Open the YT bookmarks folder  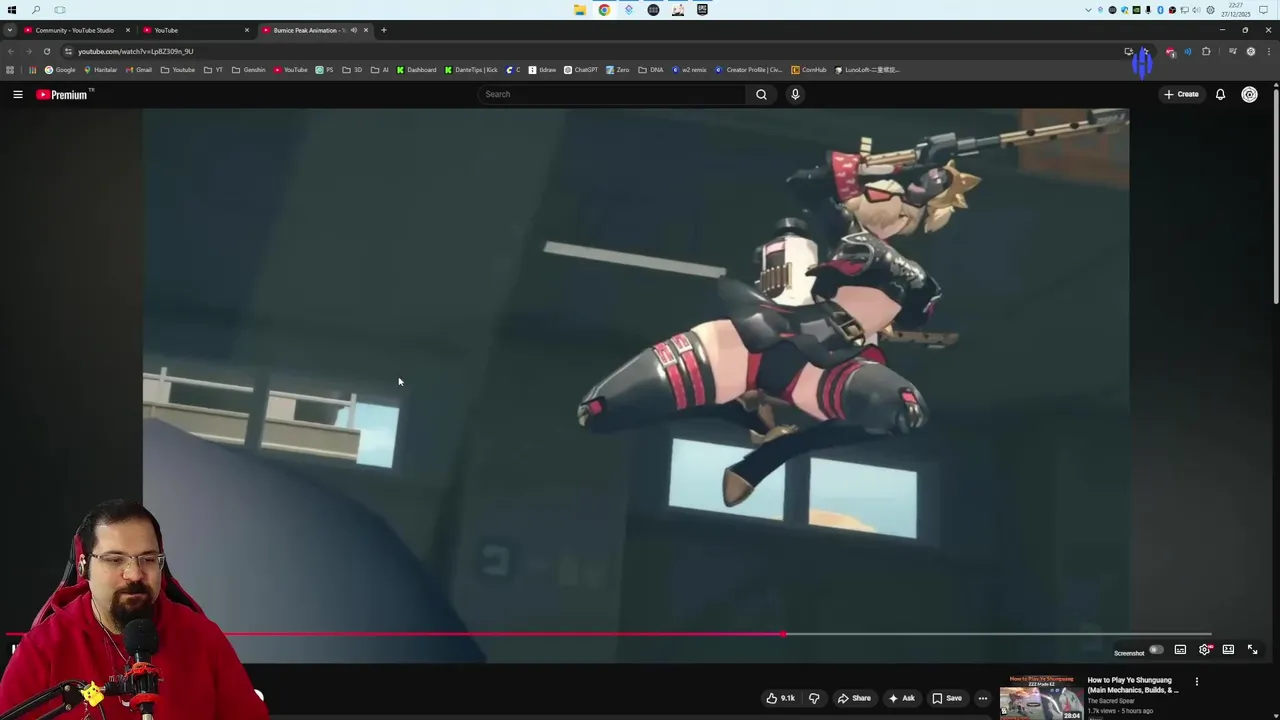pos(213,70)
